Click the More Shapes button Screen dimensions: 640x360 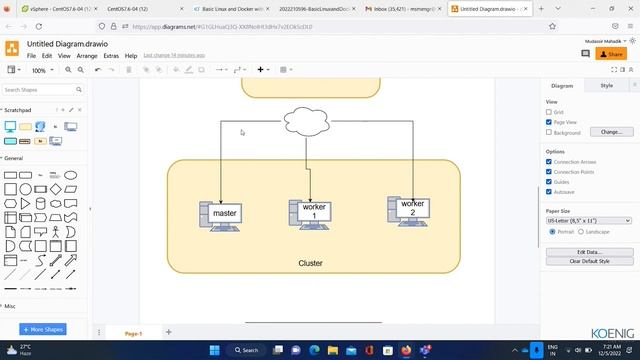43,329
